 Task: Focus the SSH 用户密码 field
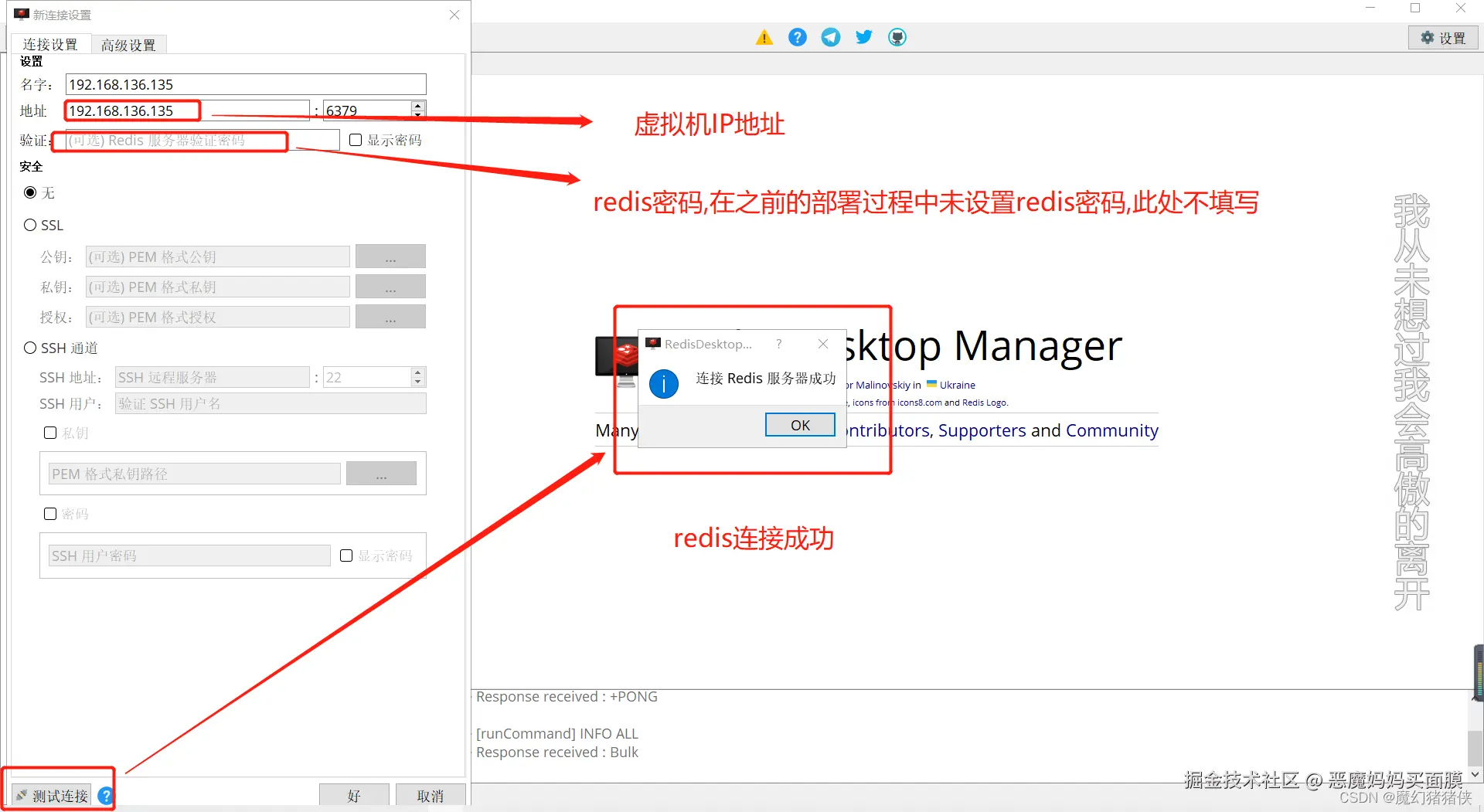pyautogui.click(x=189, y=555)
